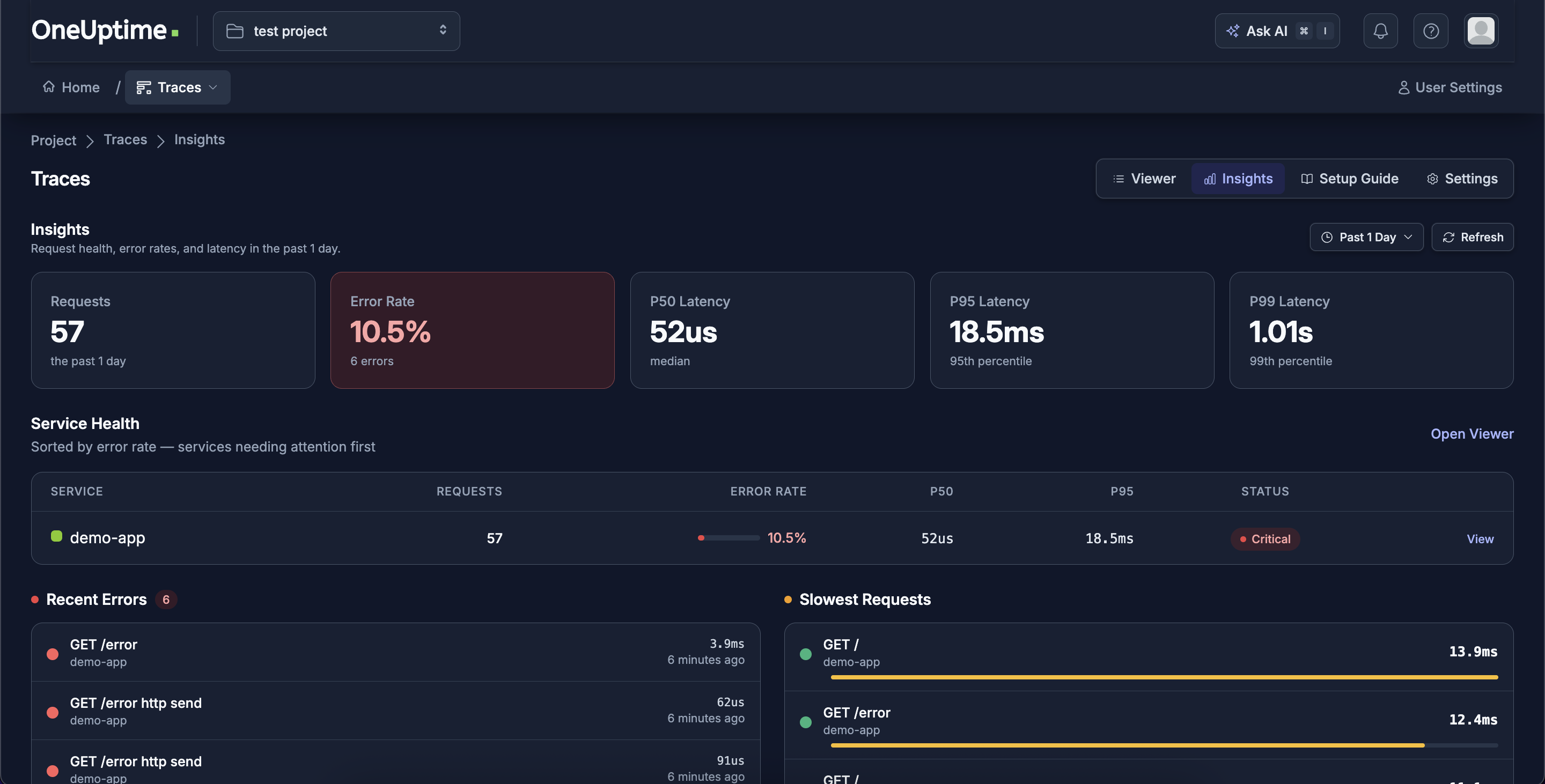Click the Home house icon
1545x784 pixels.
(49, 87)
